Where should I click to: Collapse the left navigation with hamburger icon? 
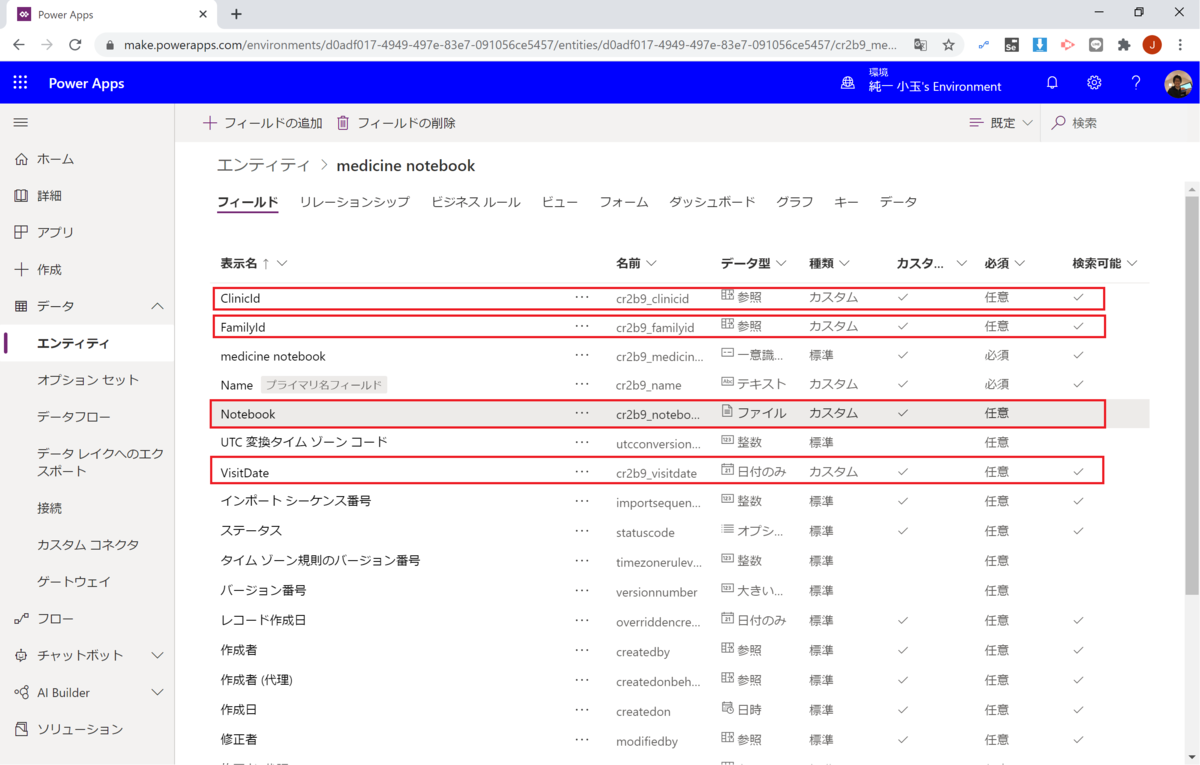[20, 122]
